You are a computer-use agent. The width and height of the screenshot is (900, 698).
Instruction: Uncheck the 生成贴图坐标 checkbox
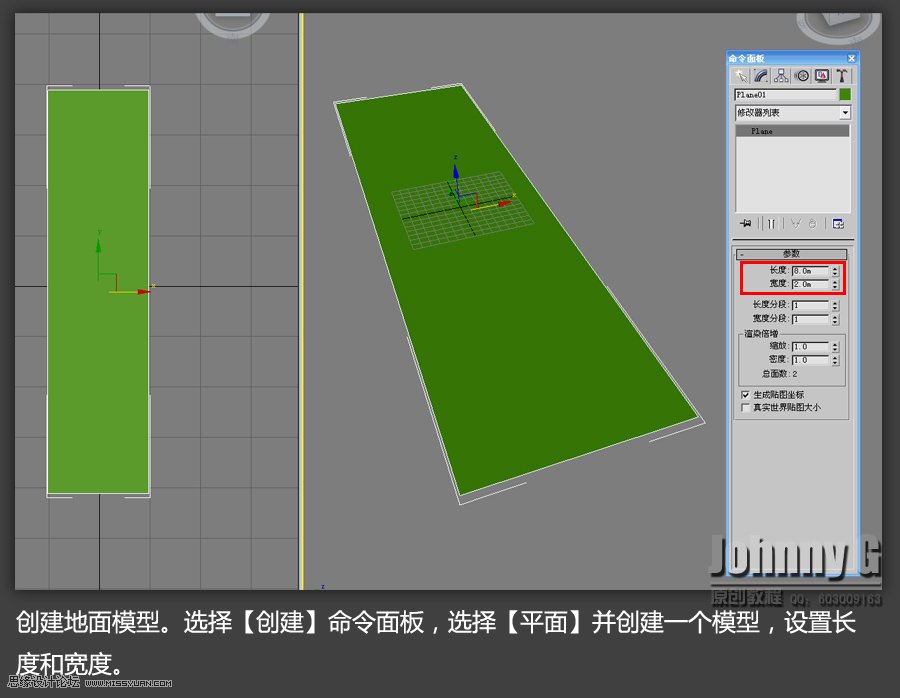point(746,394)
